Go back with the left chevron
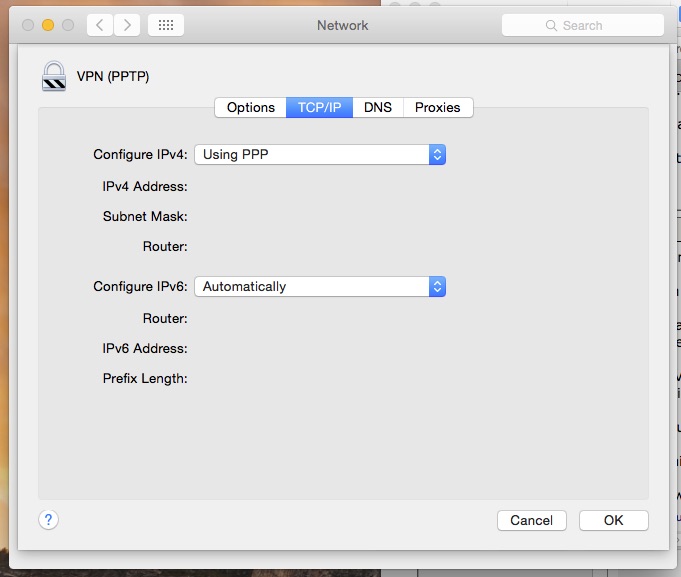681x577 pixels. (x=100, y=25)
